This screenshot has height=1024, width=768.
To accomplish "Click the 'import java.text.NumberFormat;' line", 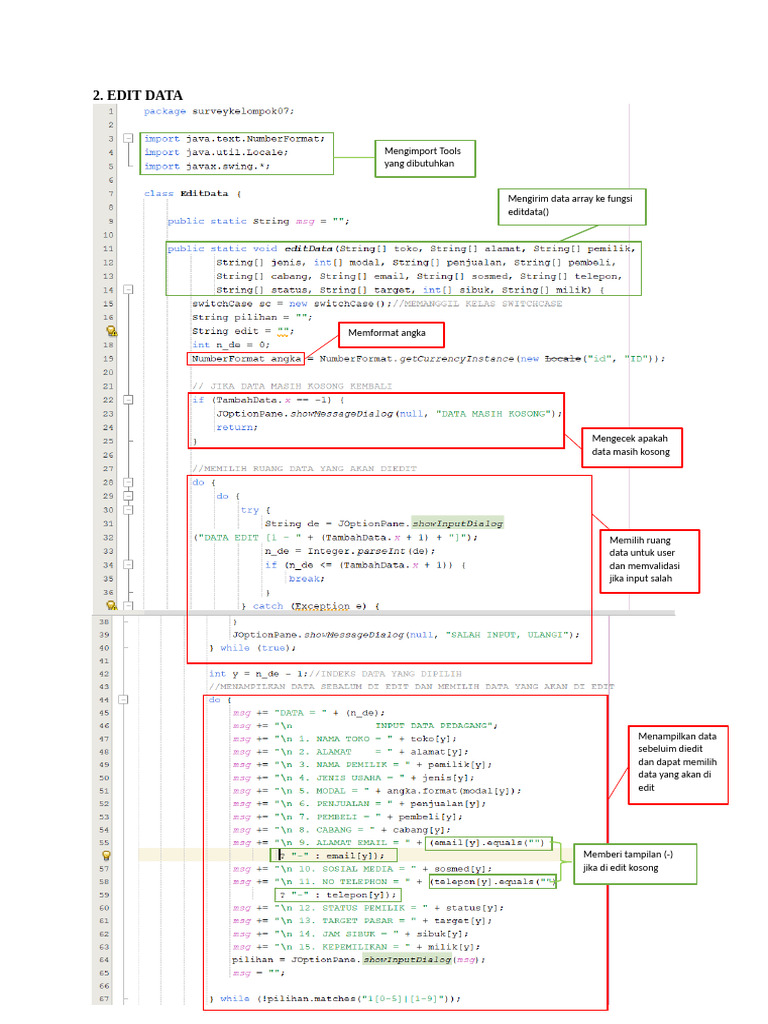I will tap(234, 138).
